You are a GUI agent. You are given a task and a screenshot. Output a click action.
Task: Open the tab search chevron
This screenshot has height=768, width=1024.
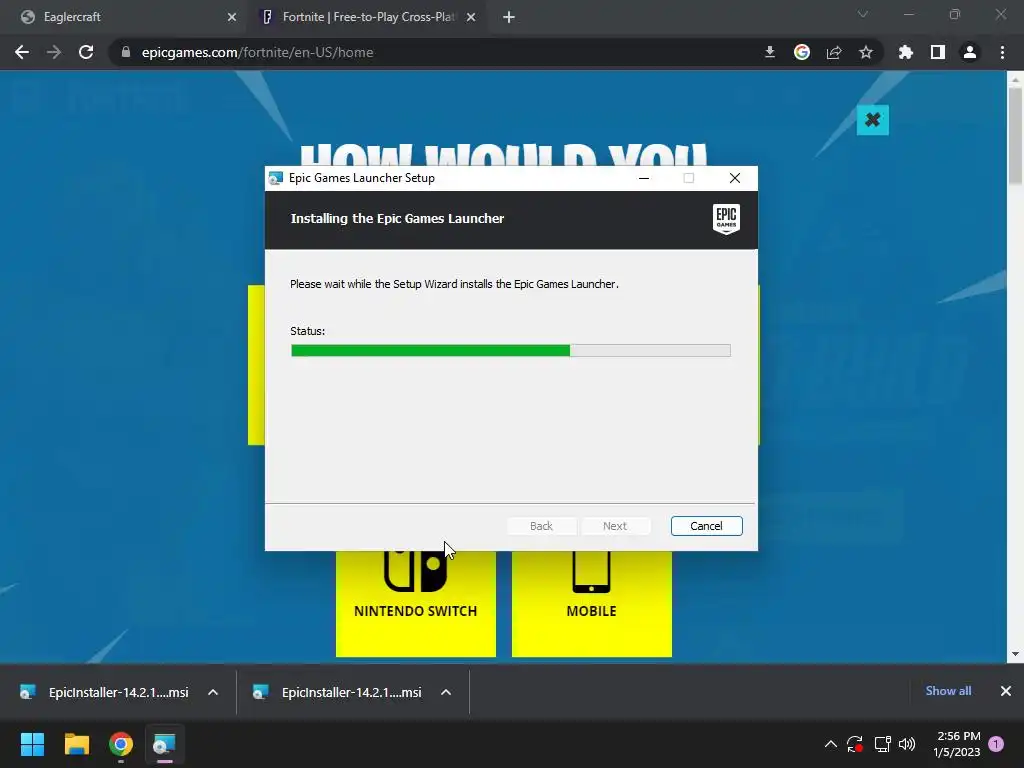(863, 14)
